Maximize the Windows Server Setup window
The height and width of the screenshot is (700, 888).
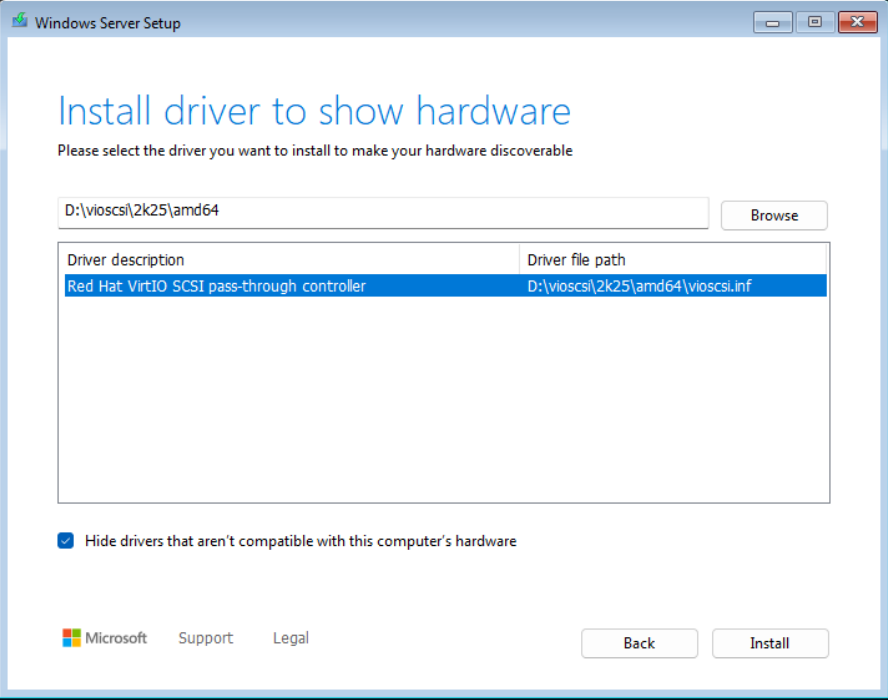[814, 22]
